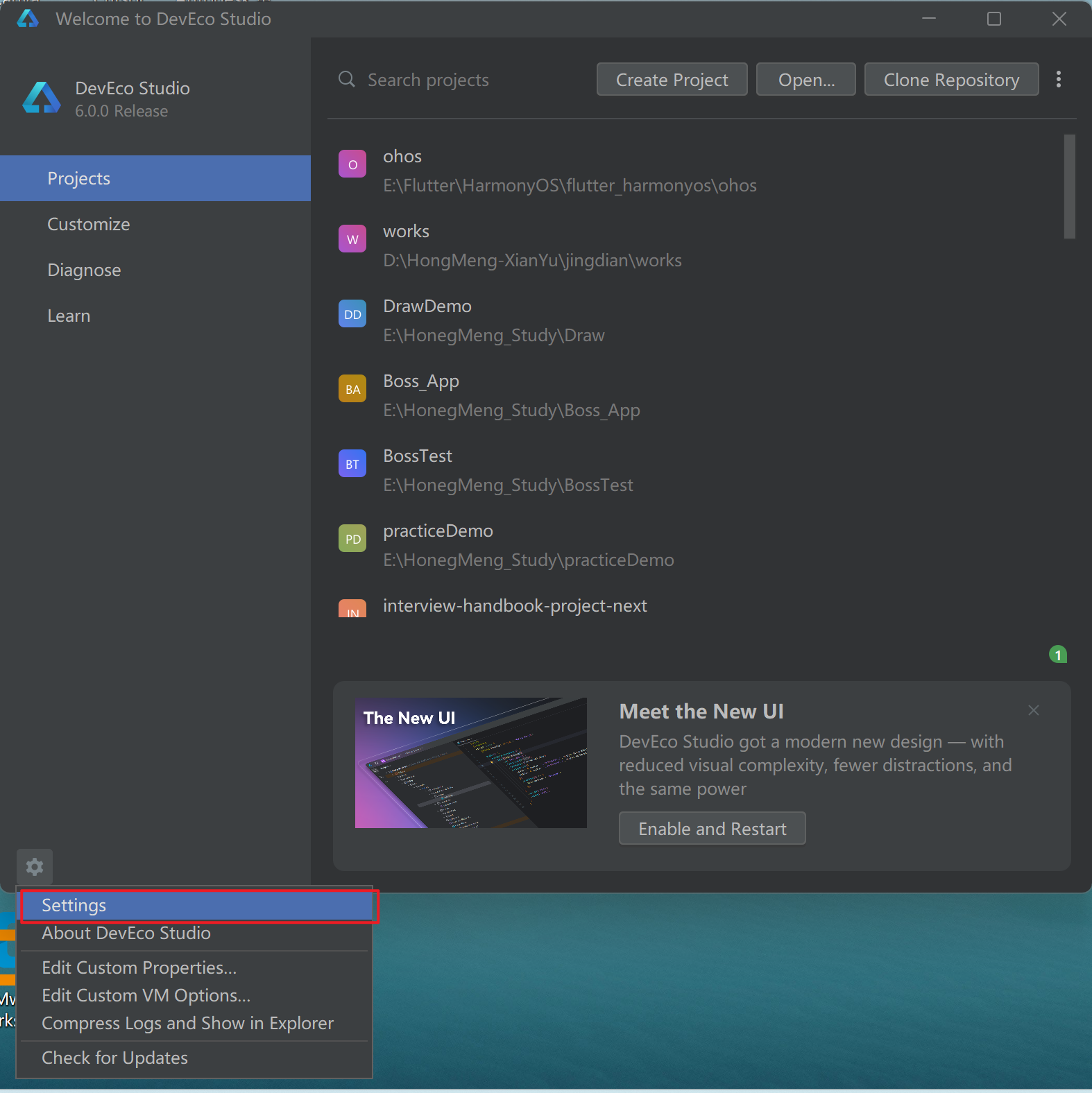Click the W icon for works project
The width and height of the screenshot is (1092, 1093).
[352, 239]
